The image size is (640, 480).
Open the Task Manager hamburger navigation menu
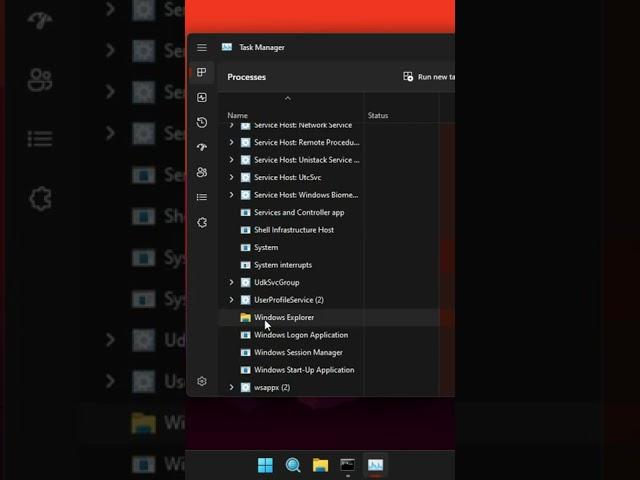coord(202,48)
